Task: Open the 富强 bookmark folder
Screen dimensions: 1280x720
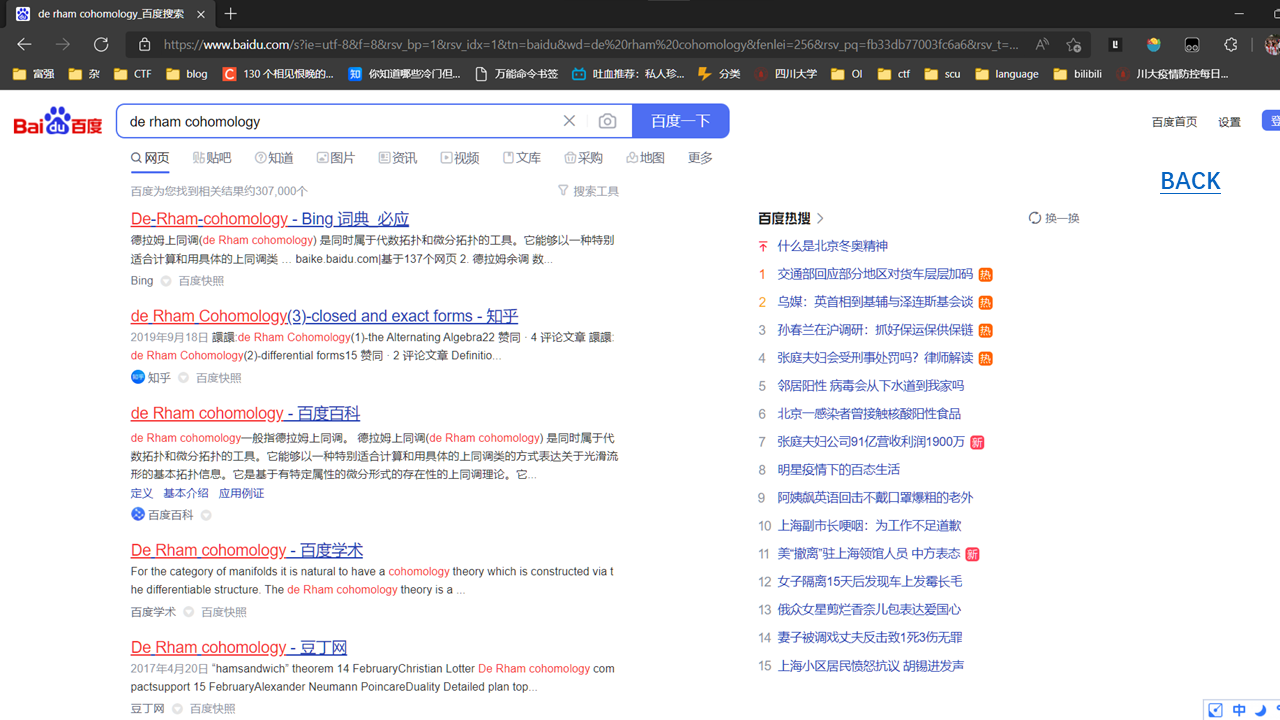Action: pos(33,74)
